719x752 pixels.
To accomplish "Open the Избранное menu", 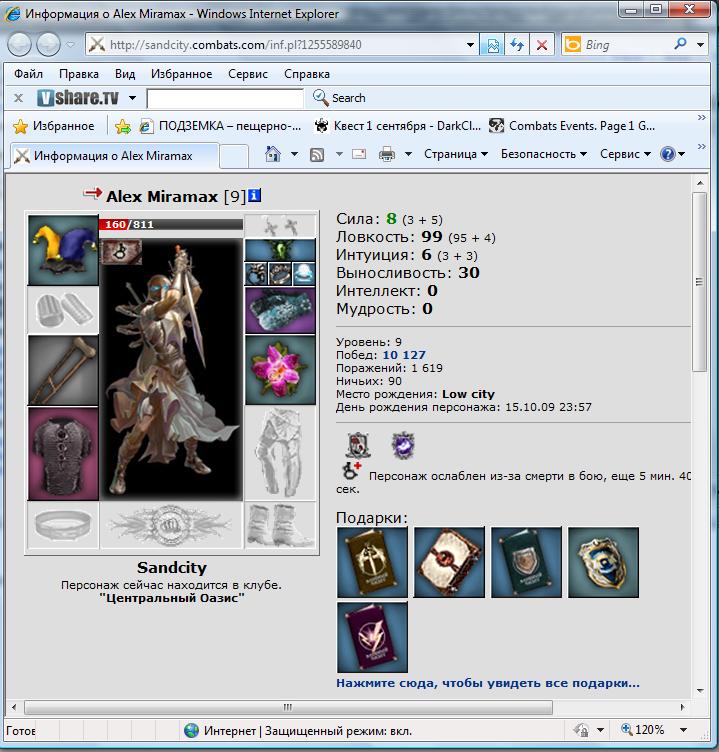I will coord(181,74).
